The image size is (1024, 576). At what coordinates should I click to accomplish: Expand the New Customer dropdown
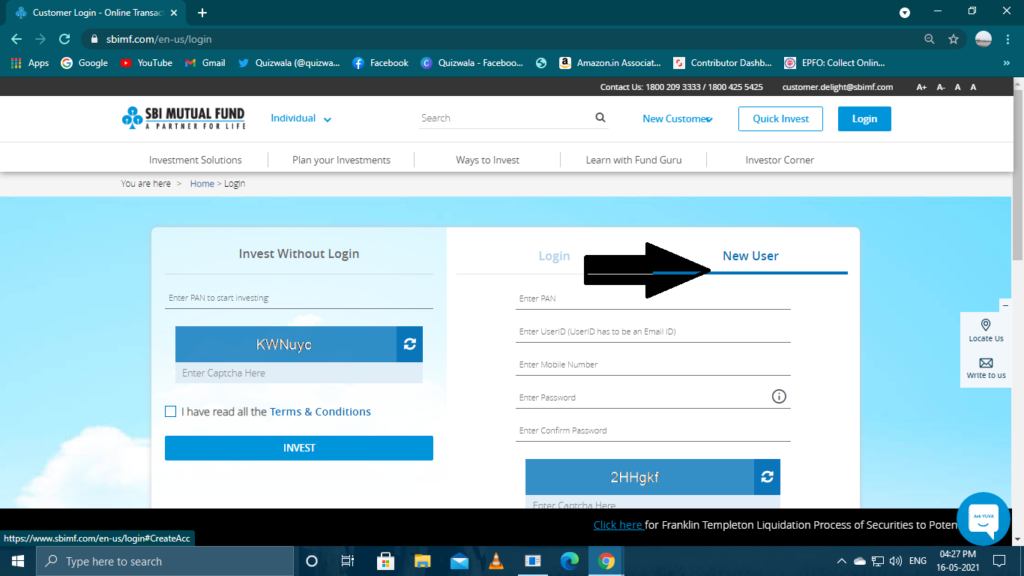click(677, 119)
